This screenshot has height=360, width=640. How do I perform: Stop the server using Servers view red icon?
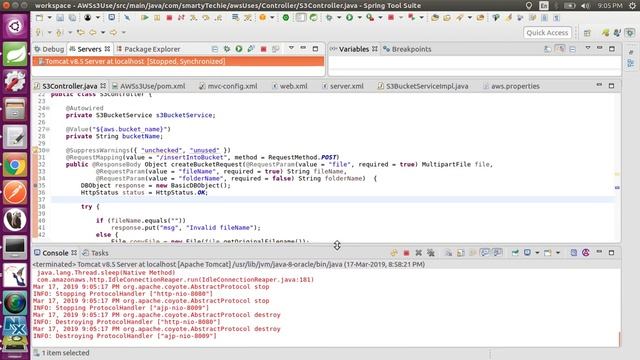pyautogui.click(x=263, y=49)
